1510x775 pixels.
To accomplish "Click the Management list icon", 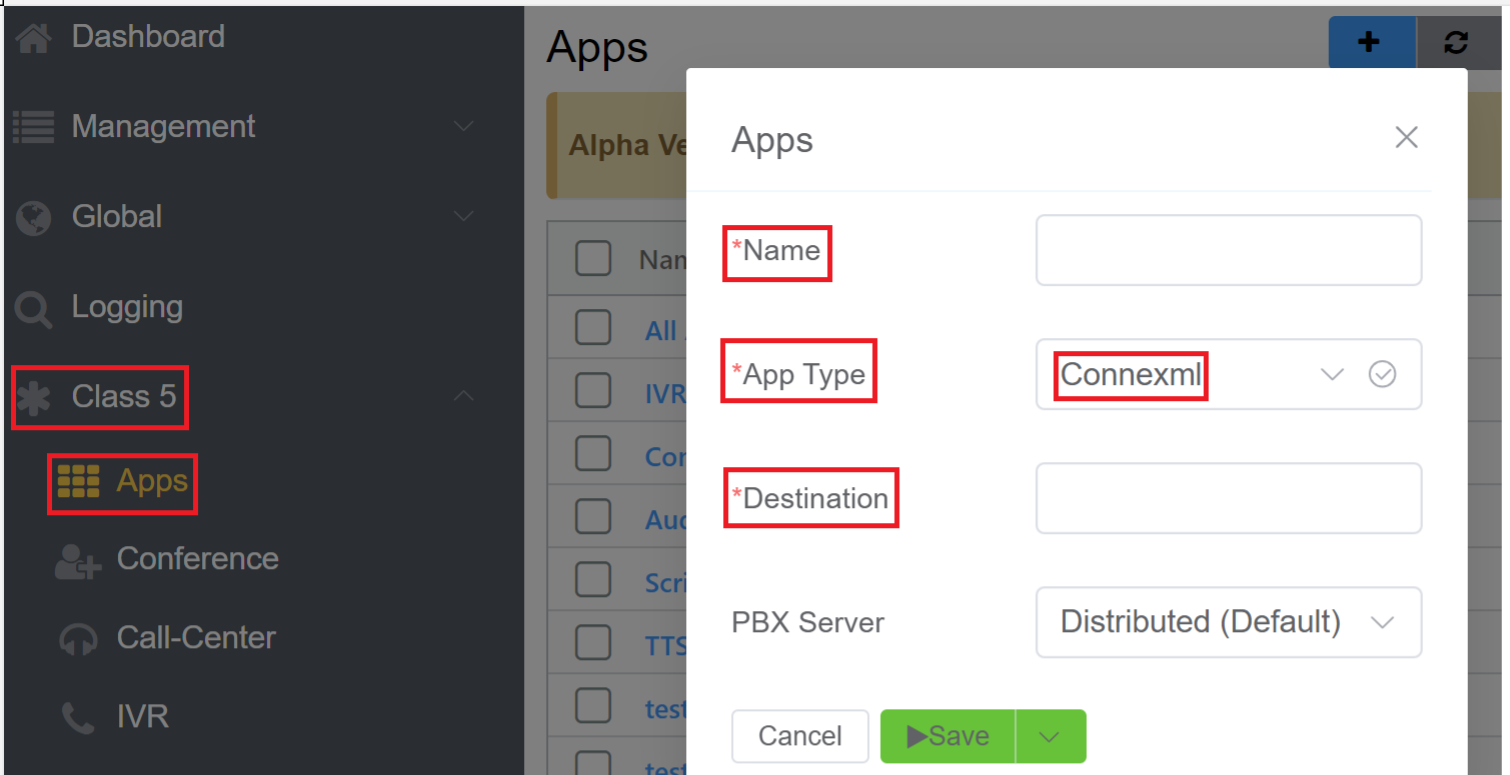I will (x=33, y=127).
